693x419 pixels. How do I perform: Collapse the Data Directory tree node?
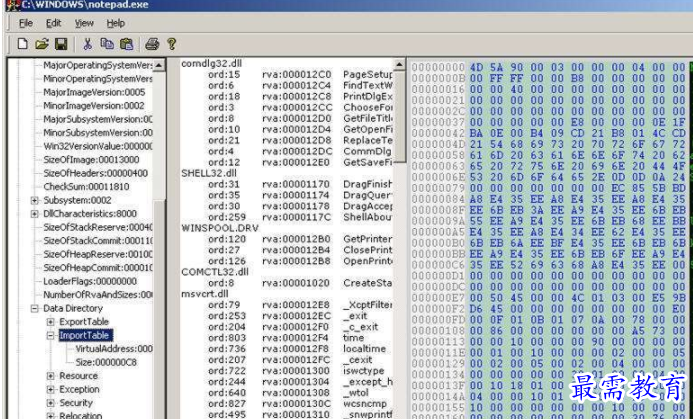34,309
